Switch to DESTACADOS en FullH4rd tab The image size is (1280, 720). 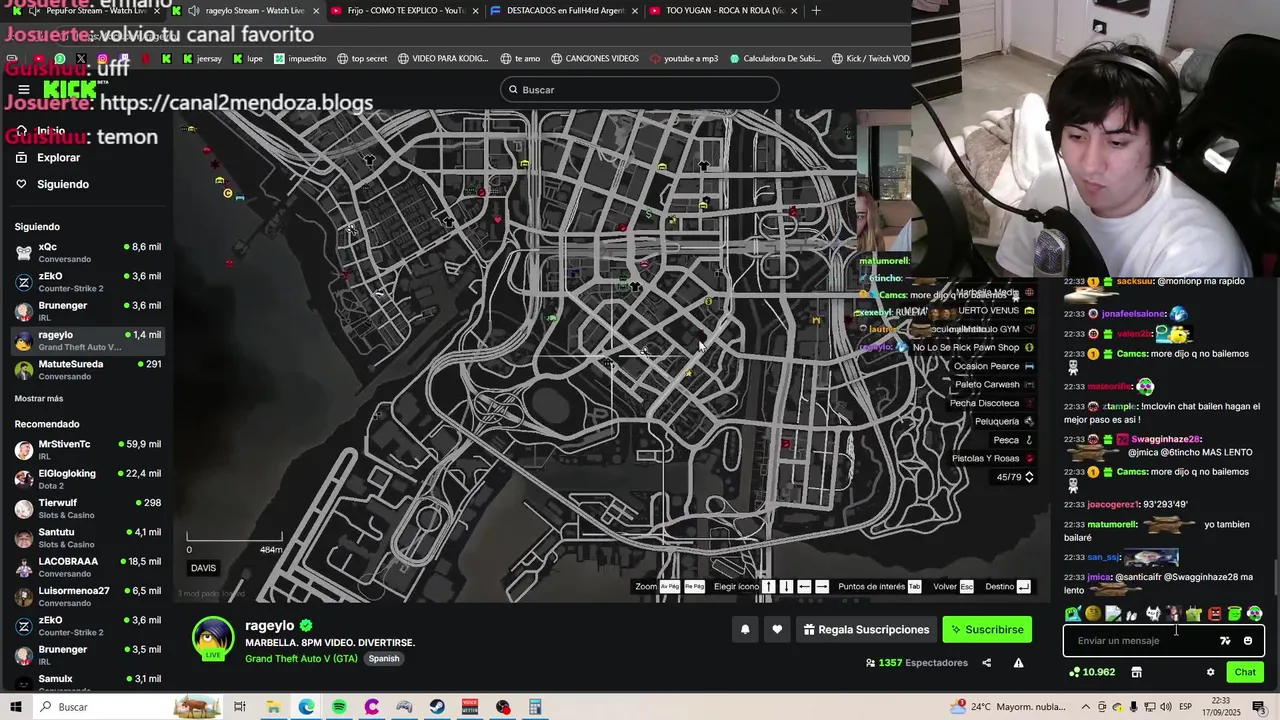point(565,10)
